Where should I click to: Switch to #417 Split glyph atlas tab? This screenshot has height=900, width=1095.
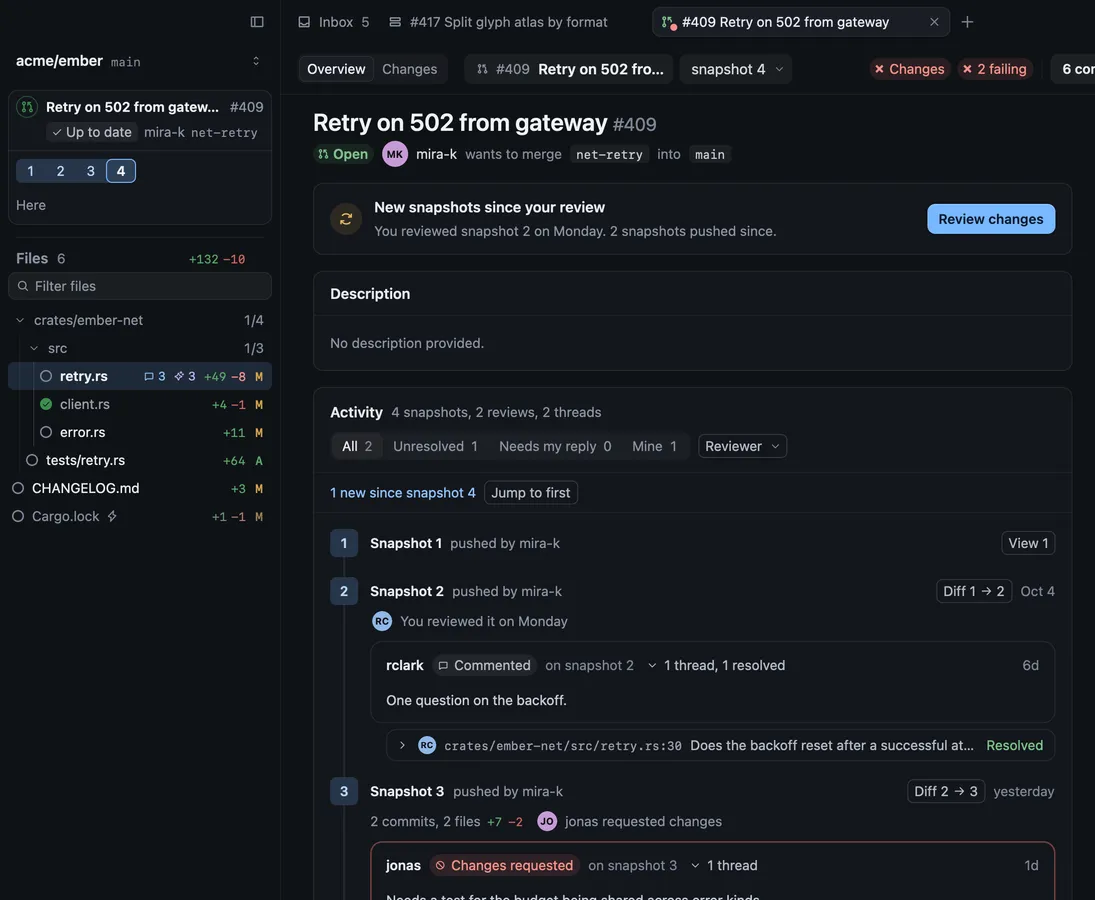pos(498,22)
